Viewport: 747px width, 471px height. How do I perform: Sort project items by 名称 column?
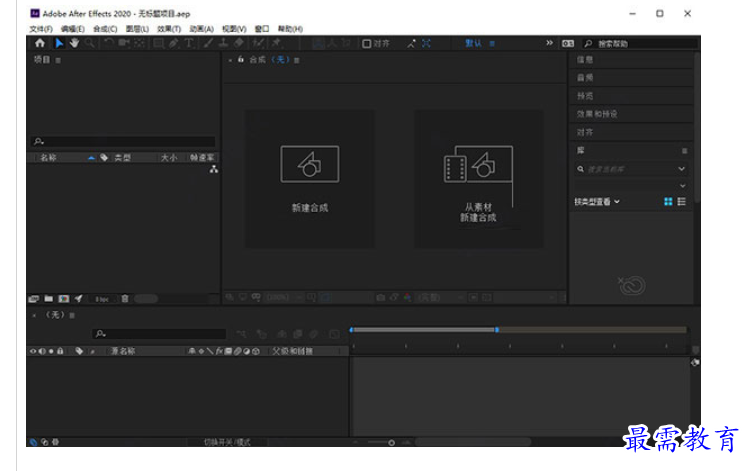click(48, 158)
